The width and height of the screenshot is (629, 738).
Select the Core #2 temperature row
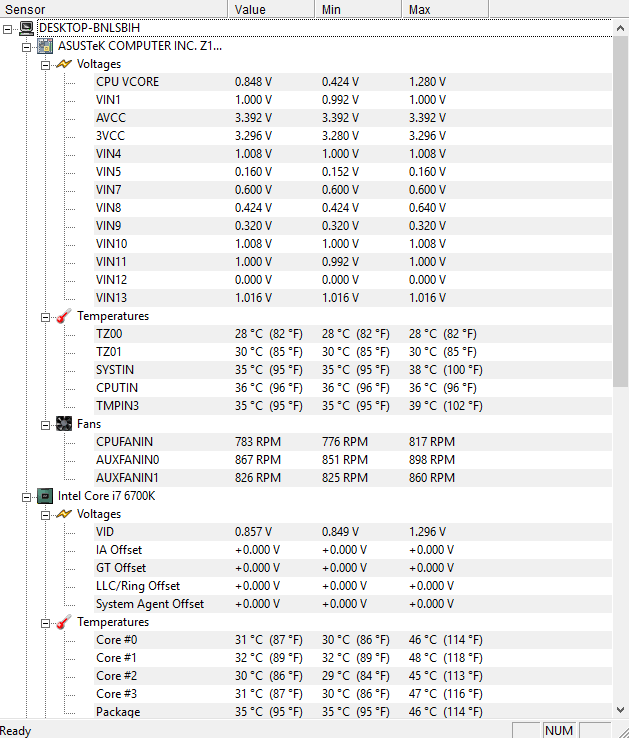click(x=353, y=676)
